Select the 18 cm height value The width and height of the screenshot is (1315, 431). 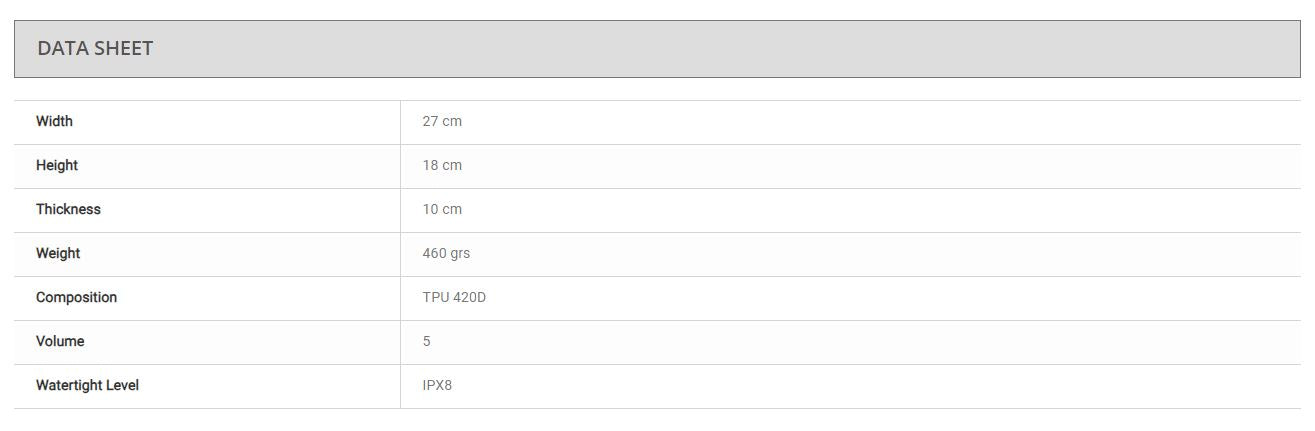pos(442,165)
